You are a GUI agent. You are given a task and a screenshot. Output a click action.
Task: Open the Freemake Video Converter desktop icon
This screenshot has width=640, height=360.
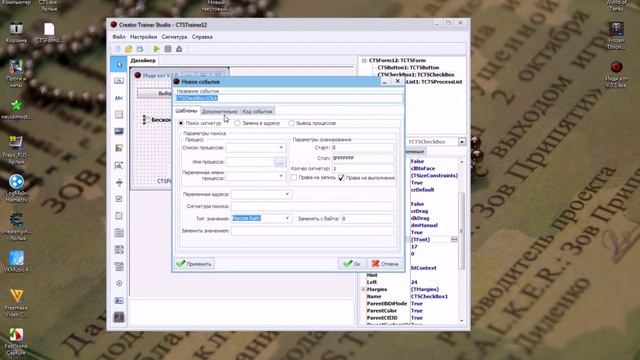[16, 303]
